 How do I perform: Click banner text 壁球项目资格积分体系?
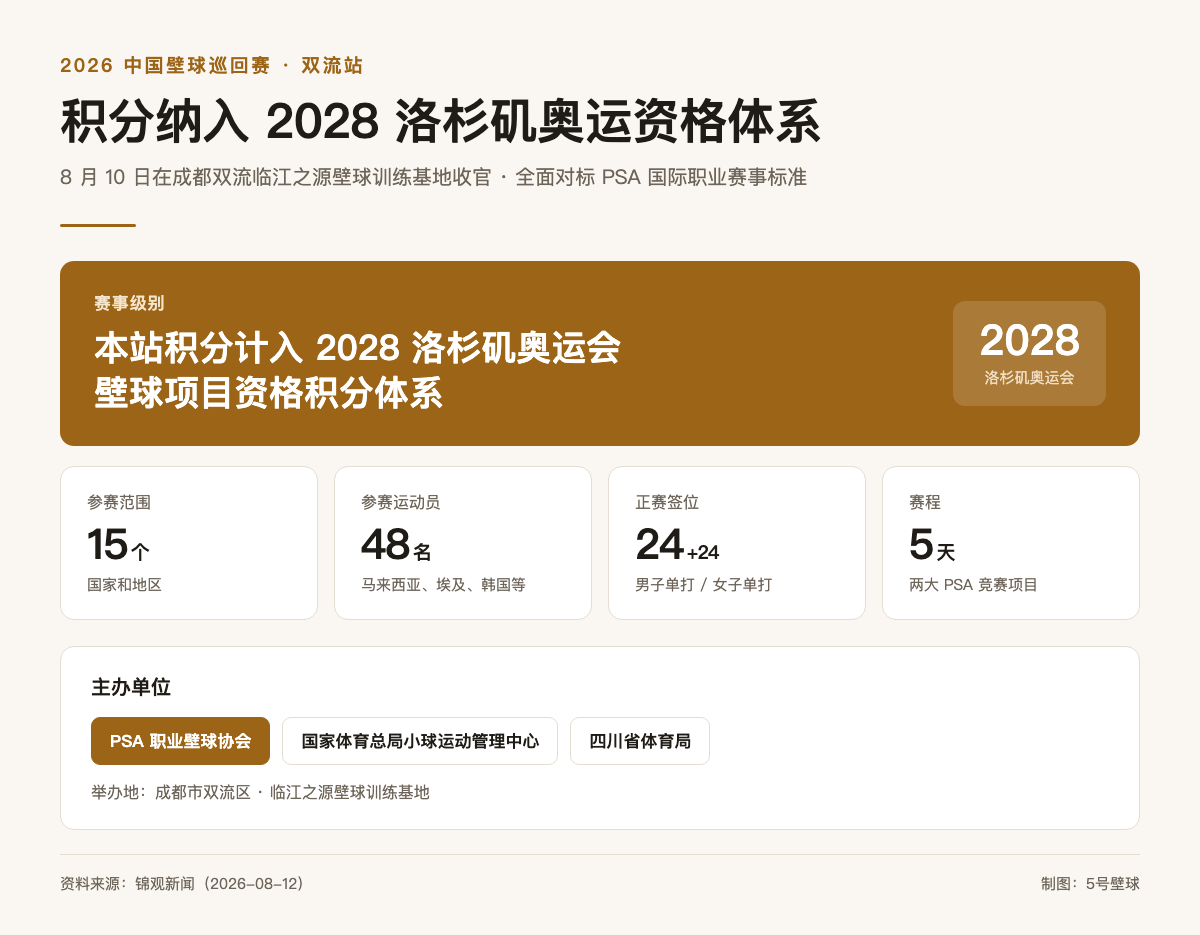(268, 393)
